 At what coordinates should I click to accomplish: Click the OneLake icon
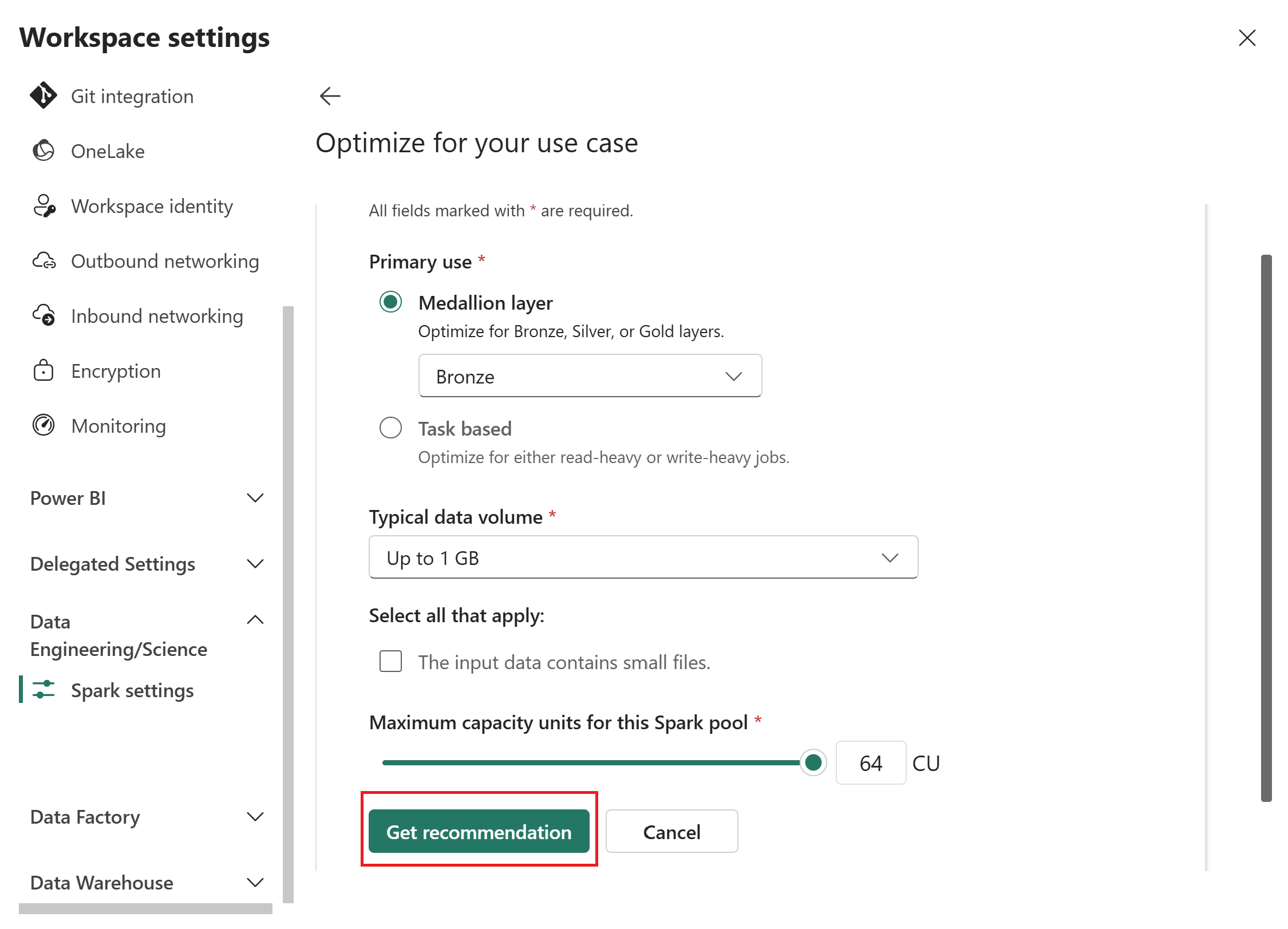click(44, 151)
